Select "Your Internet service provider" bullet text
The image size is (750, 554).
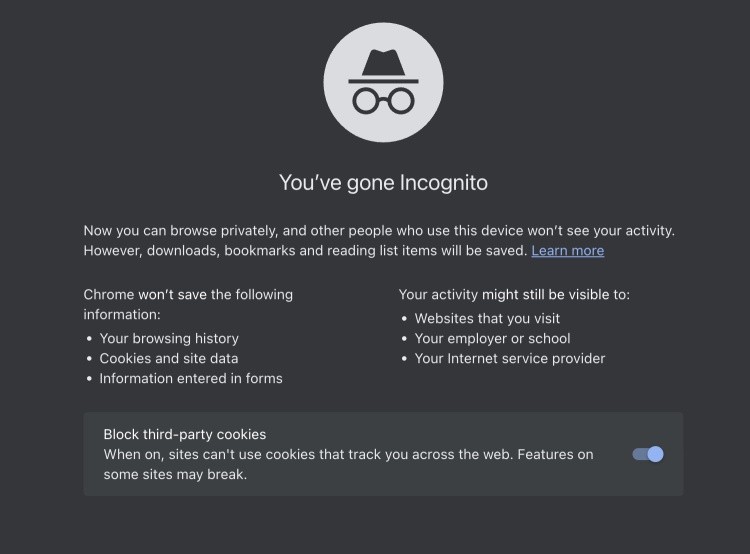pos(510,358)
